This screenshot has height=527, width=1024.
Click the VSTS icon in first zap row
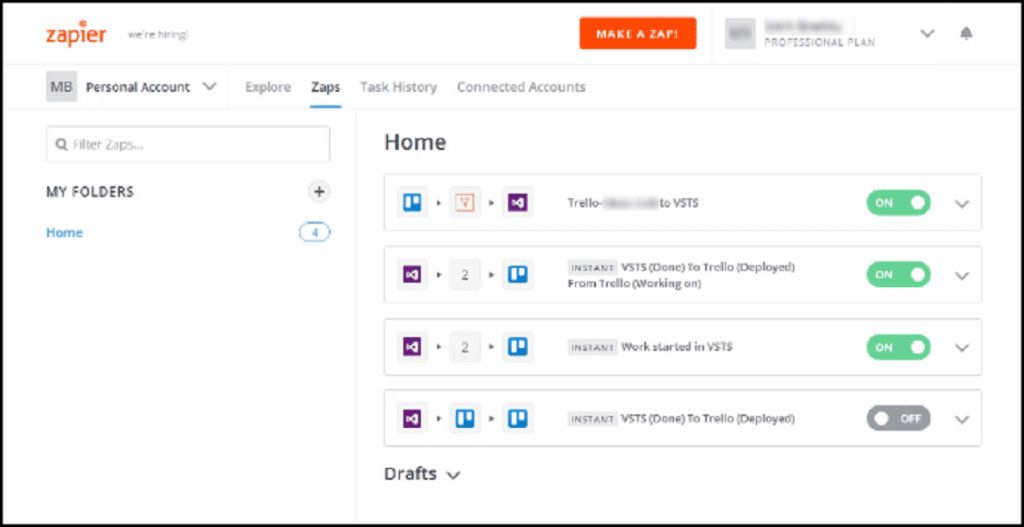click(517, 203)
